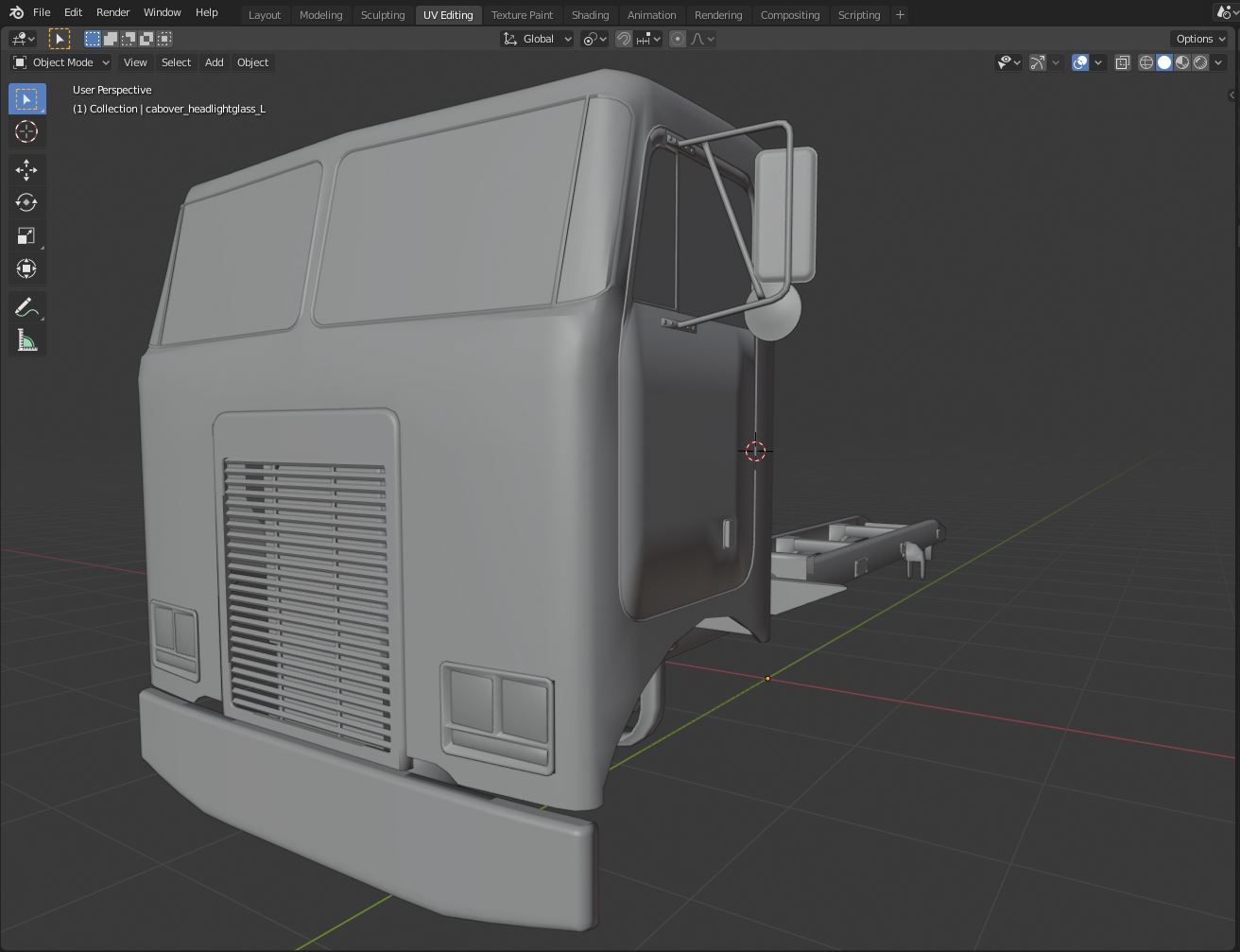Click the active tool arrow icon in header

tap(59, 39)
